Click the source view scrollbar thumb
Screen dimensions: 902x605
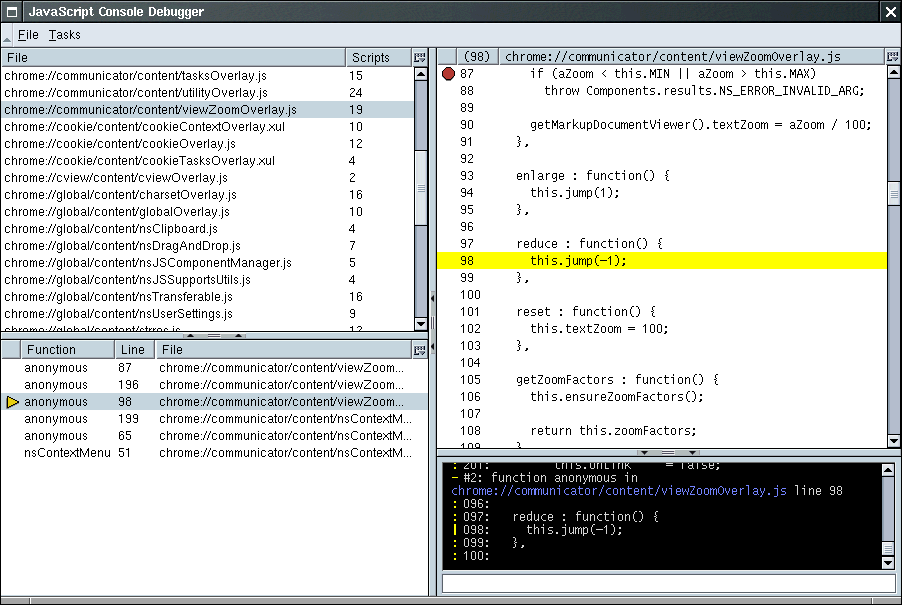[894, 193]
